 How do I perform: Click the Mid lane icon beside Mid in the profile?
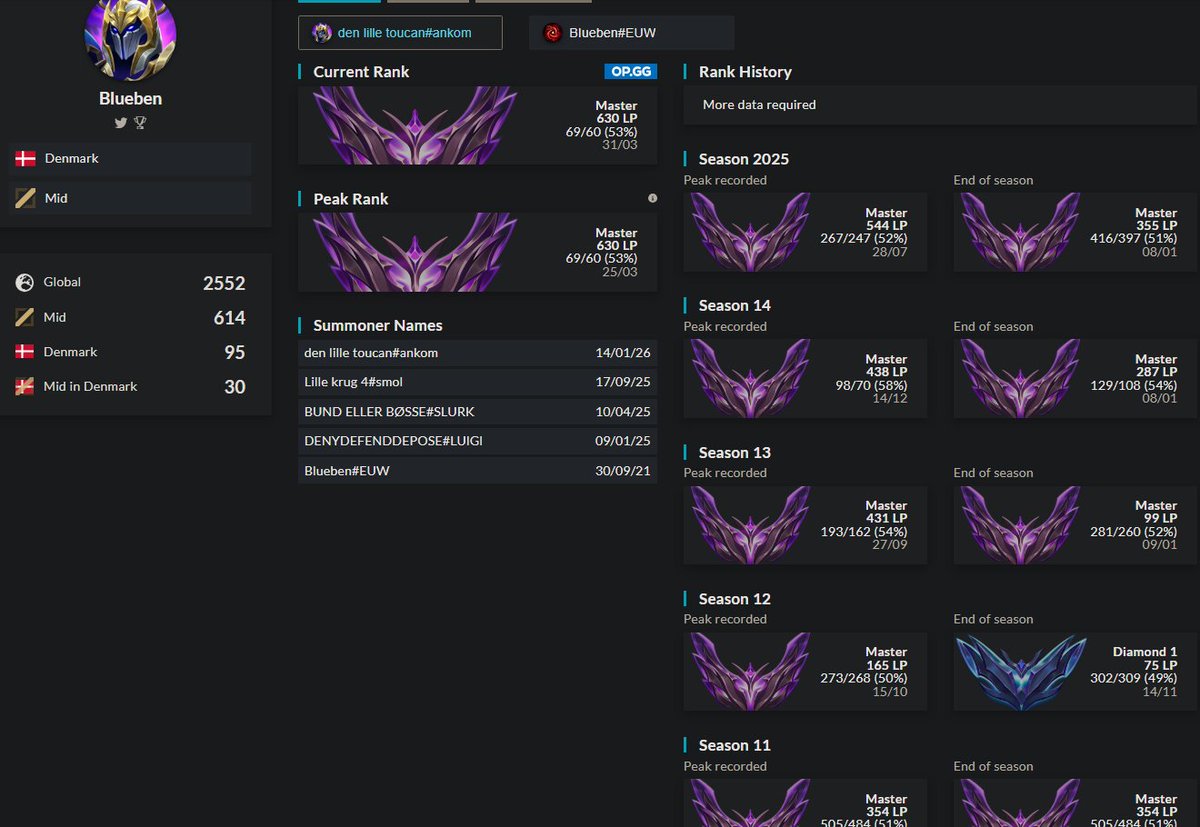pyautogui.click(x=26, y=198)
